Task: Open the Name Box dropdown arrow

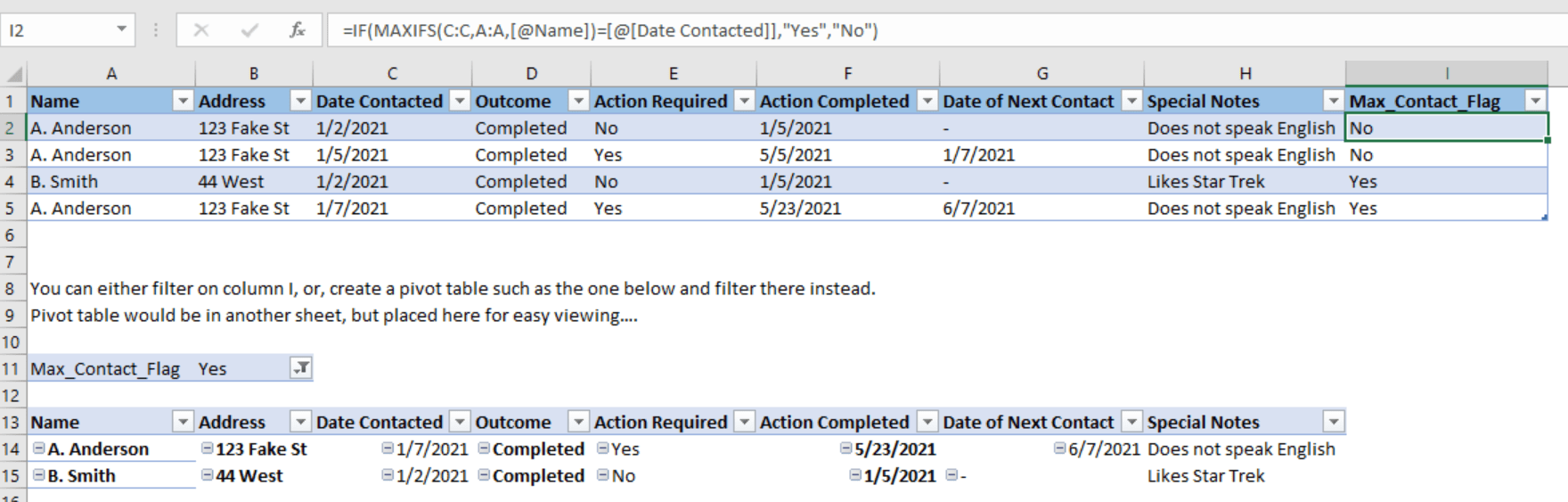Action: click(x=121, y=30)
